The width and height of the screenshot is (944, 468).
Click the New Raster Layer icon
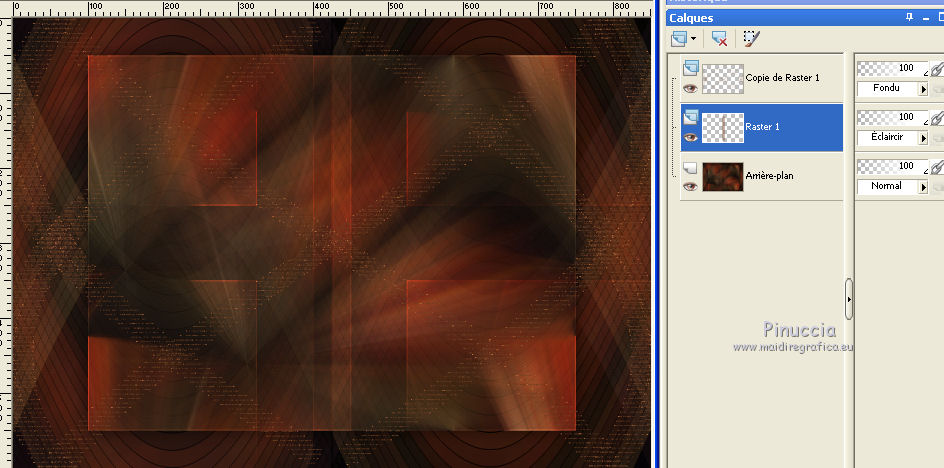[x=680, y=39]
